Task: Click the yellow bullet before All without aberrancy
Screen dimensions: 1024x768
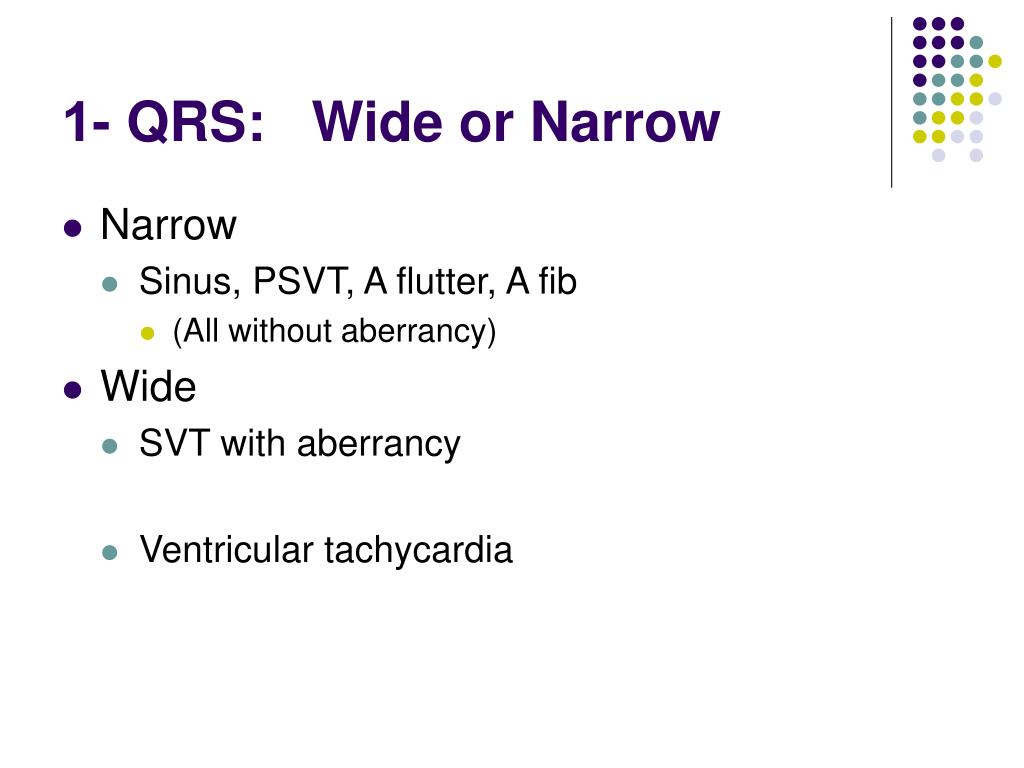Action: click(148, 334)
